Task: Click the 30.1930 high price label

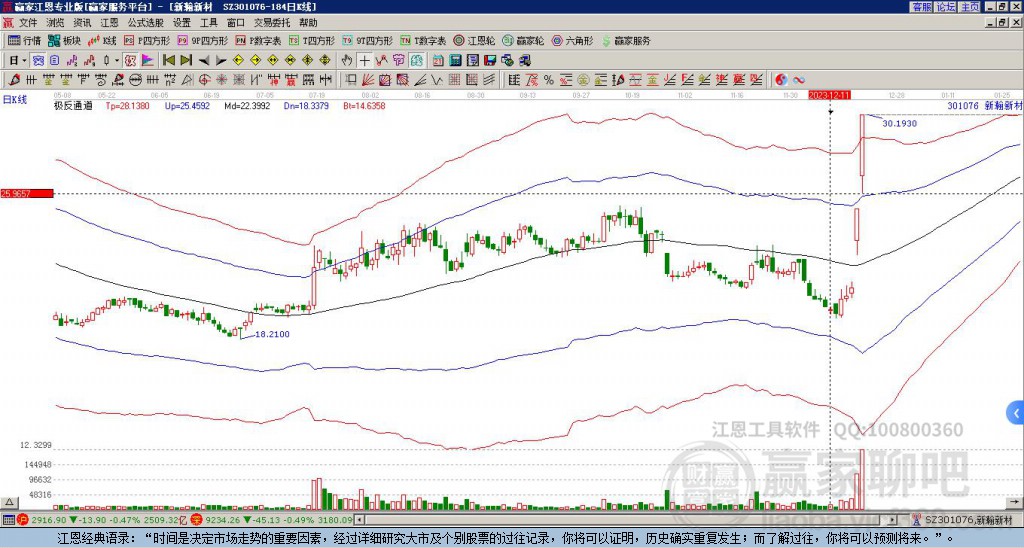Action: click(899, 123)
